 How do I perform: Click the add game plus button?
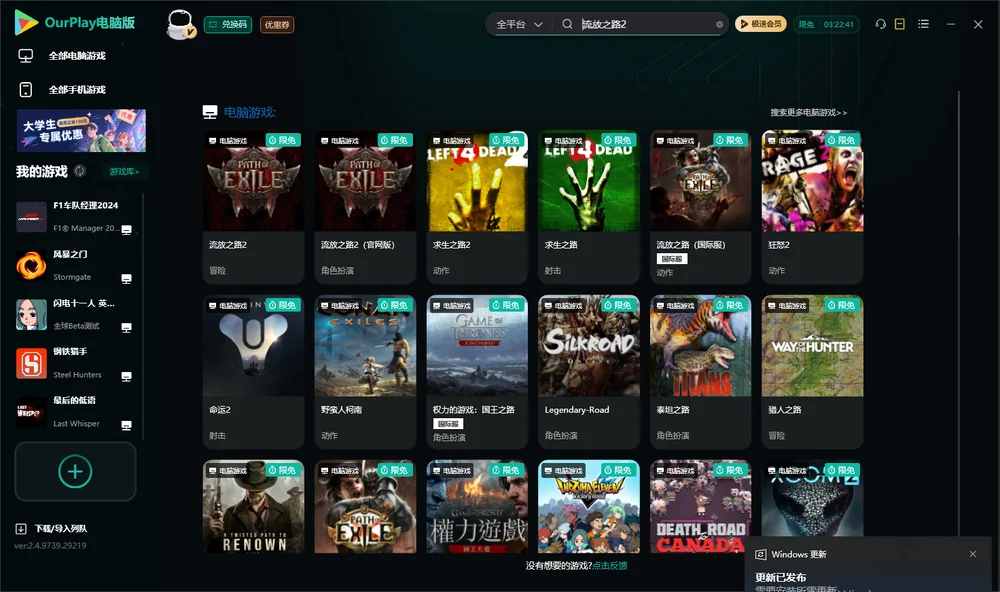pyautogui.click(x=75, y=471)
